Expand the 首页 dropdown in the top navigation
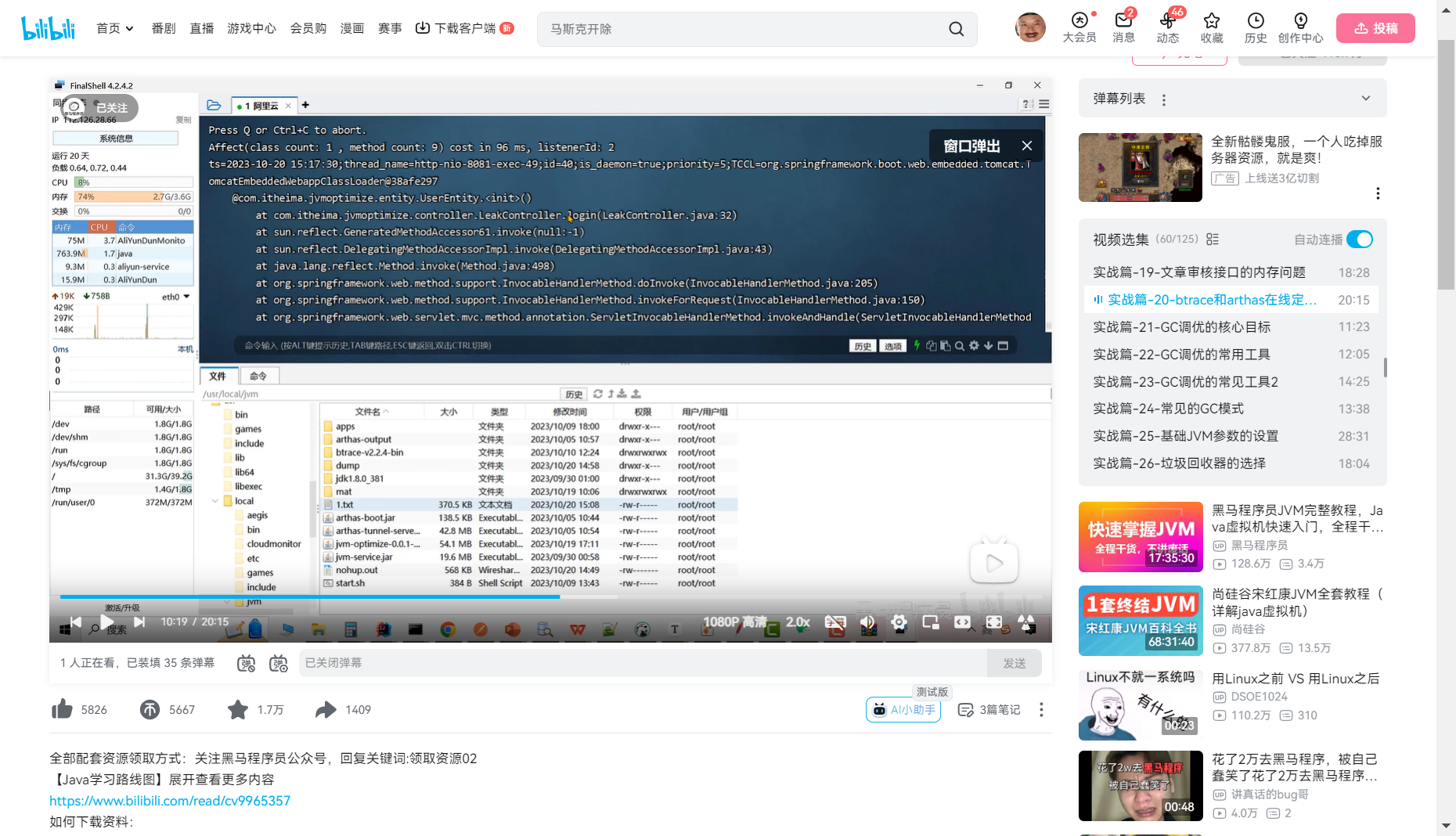 (114, 28)
